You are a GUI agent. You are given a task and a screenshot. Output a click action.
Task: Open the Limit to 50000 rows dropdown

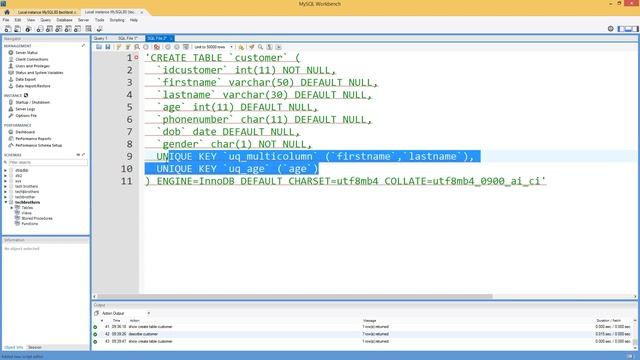click(213, 47)
